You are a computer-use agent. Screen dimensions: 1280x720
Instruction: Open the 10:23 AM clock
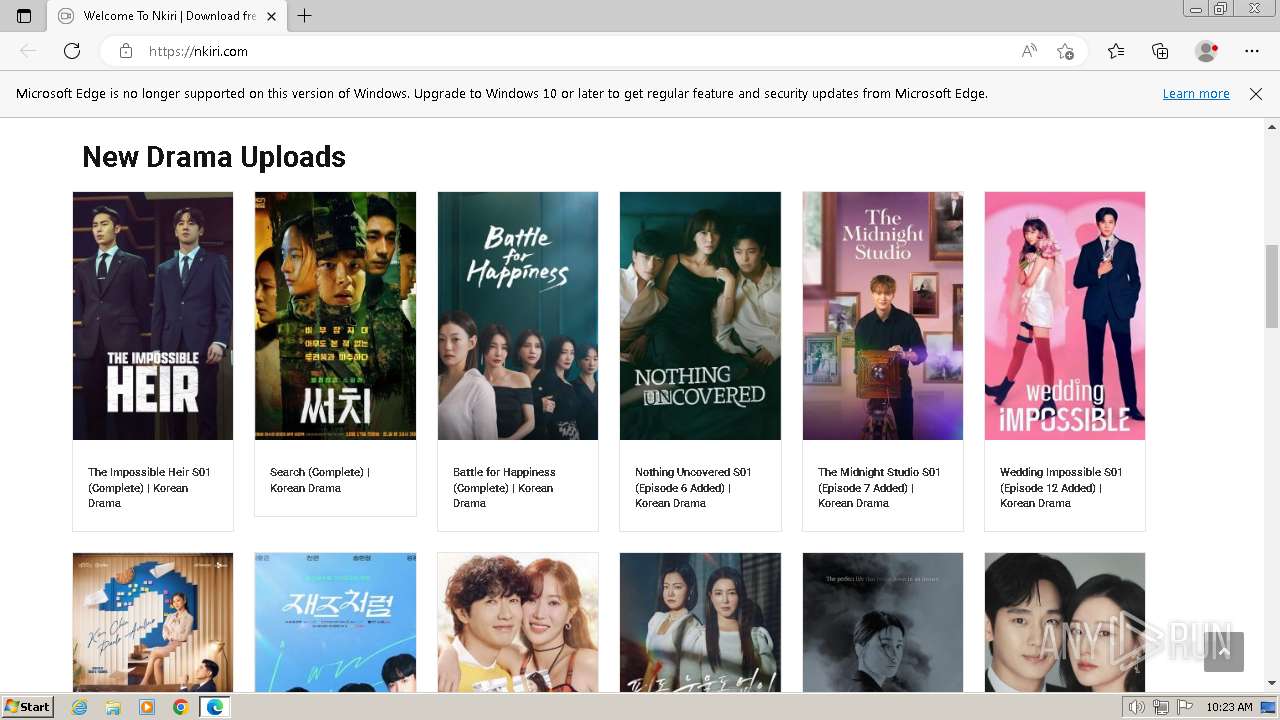click(x=1229, y=707)
